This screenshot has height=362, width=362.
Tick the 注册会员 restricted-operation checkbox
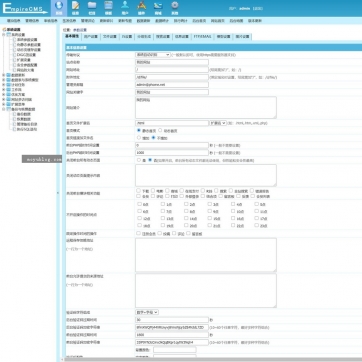(x=138, y=233)
